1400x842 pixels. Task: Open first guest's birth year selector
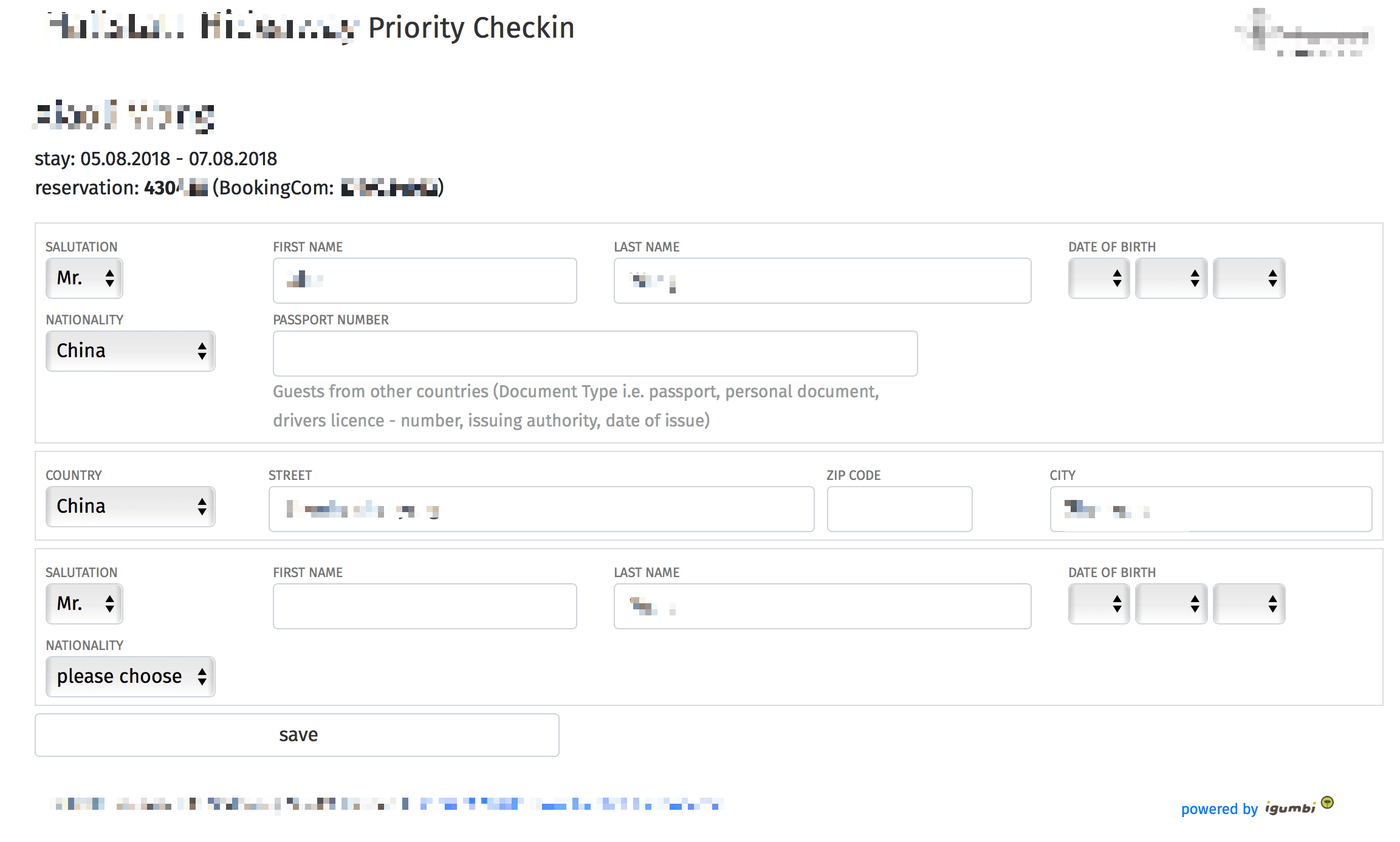(1249, 278)
